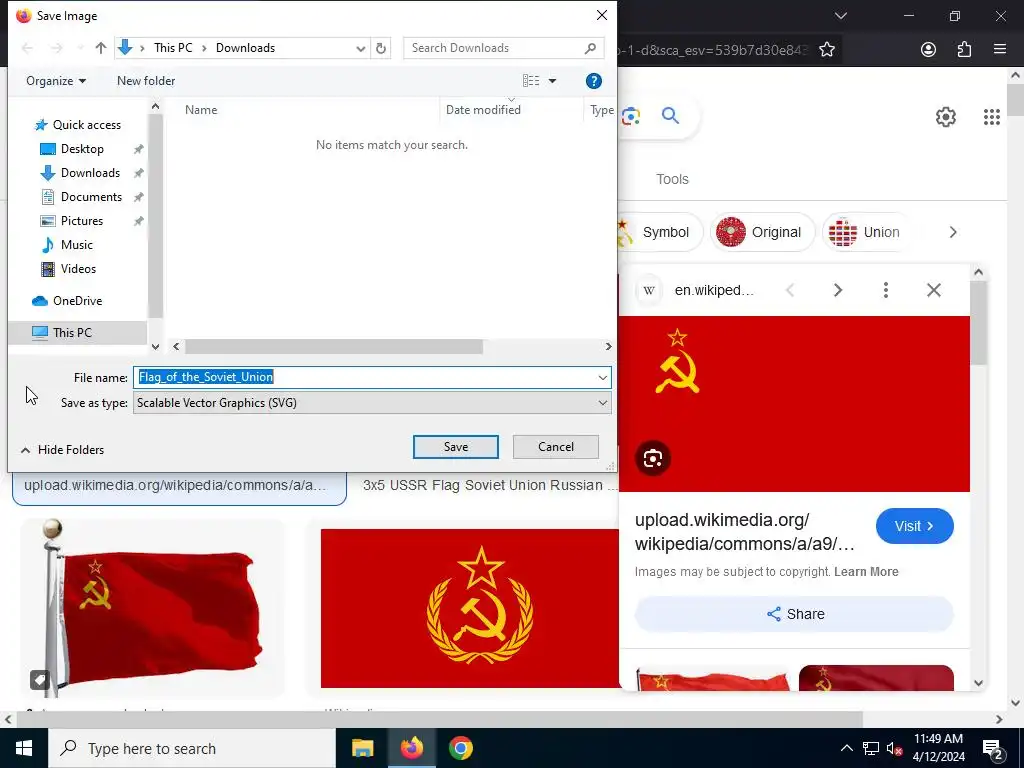Close the image preview panel
Image resolution: width=1024 pixels, height=768 pixels.
point(934,290)
